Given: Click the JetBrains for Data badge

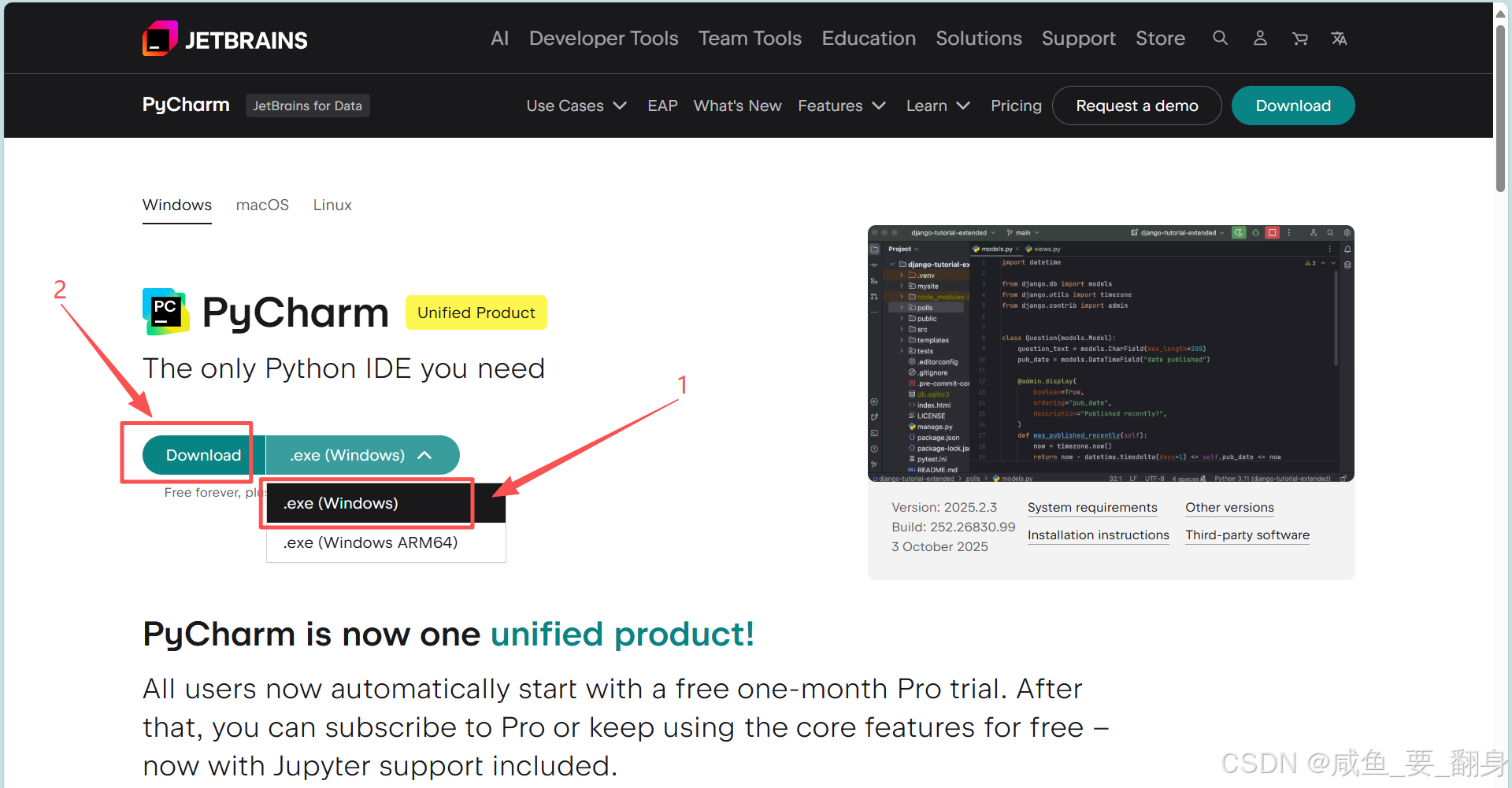Looking at the screenshot, I should (x=308, y=105).
